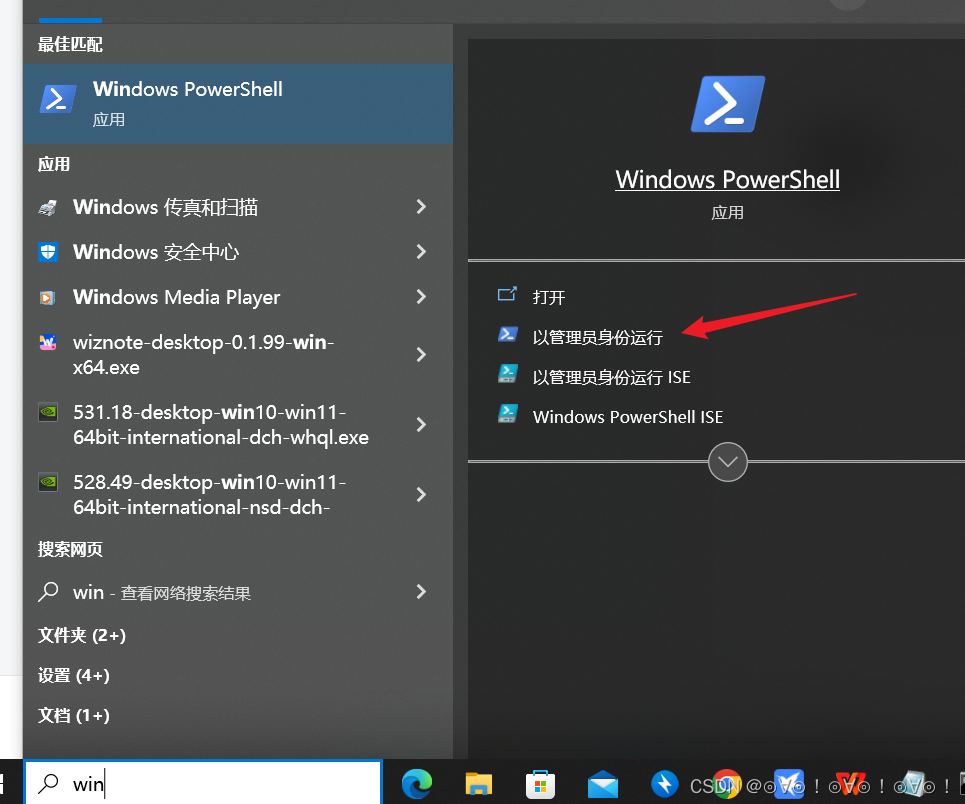Screen dimensions: 965x804
Task: Click Windows Media Player result text
Action: pos(177,297)
